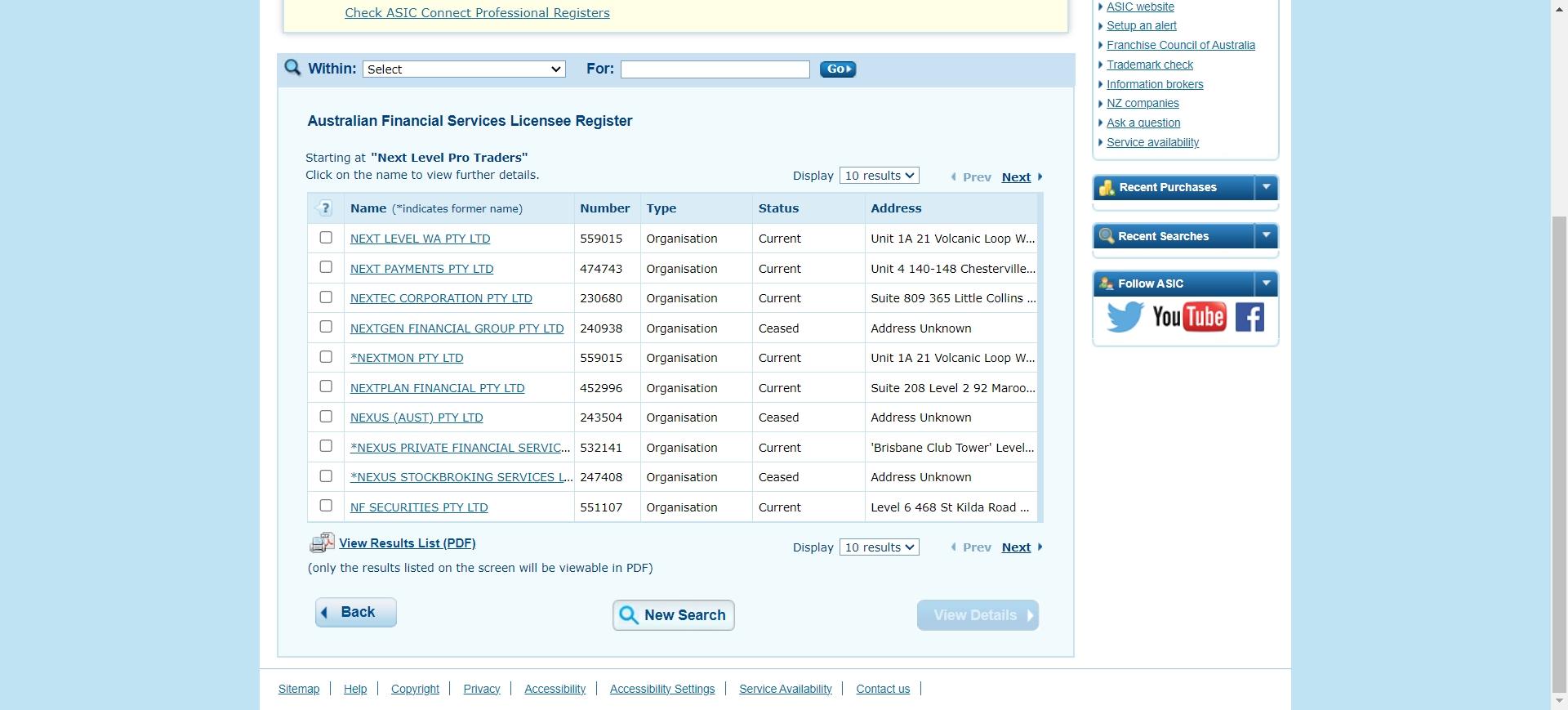This screenshot has width=1568, height=710.
Task: Collapse the Follow ASIC panel arrow
Action: coord(1266,284)
